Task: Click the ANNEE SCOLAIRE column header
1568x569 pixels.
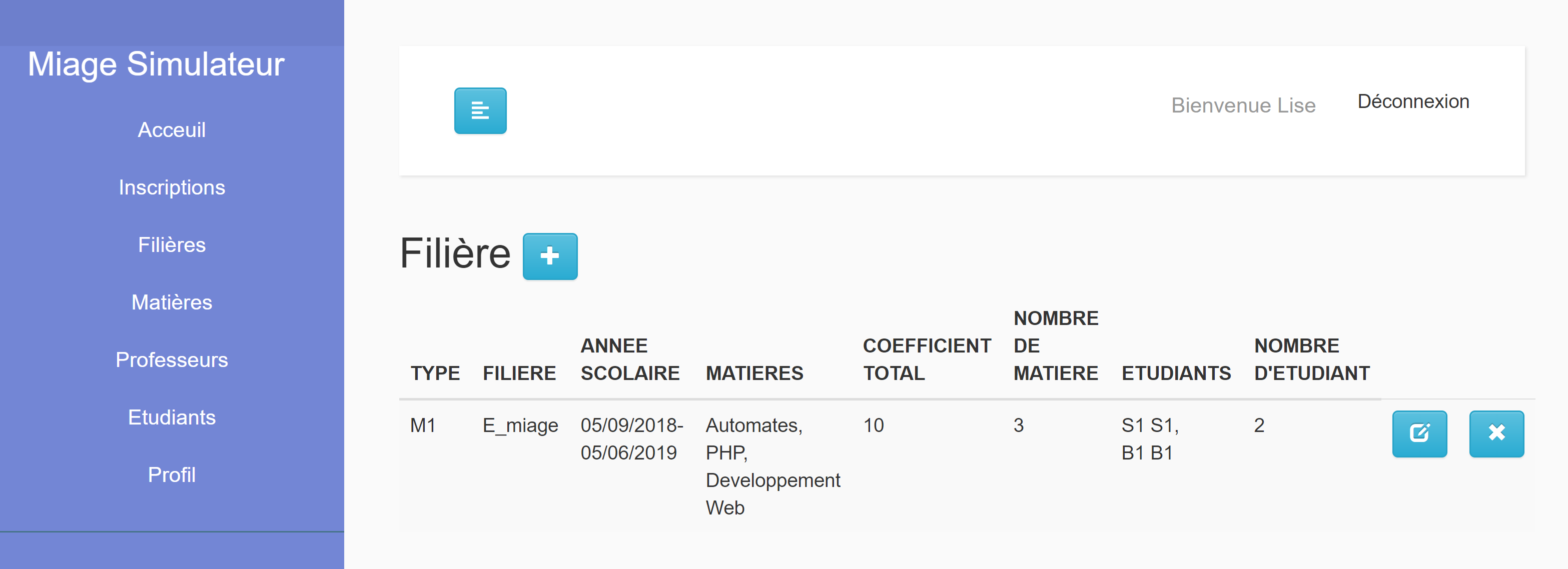Action: pyautogui.click(x=629, y=359)
